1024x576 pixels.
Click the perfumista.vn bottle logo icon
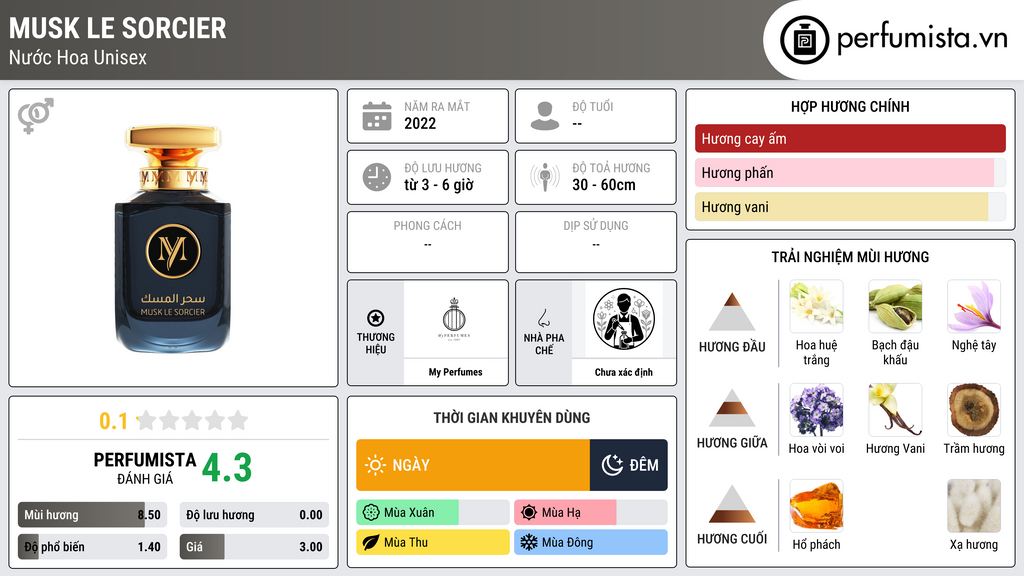tap(804, 40)
